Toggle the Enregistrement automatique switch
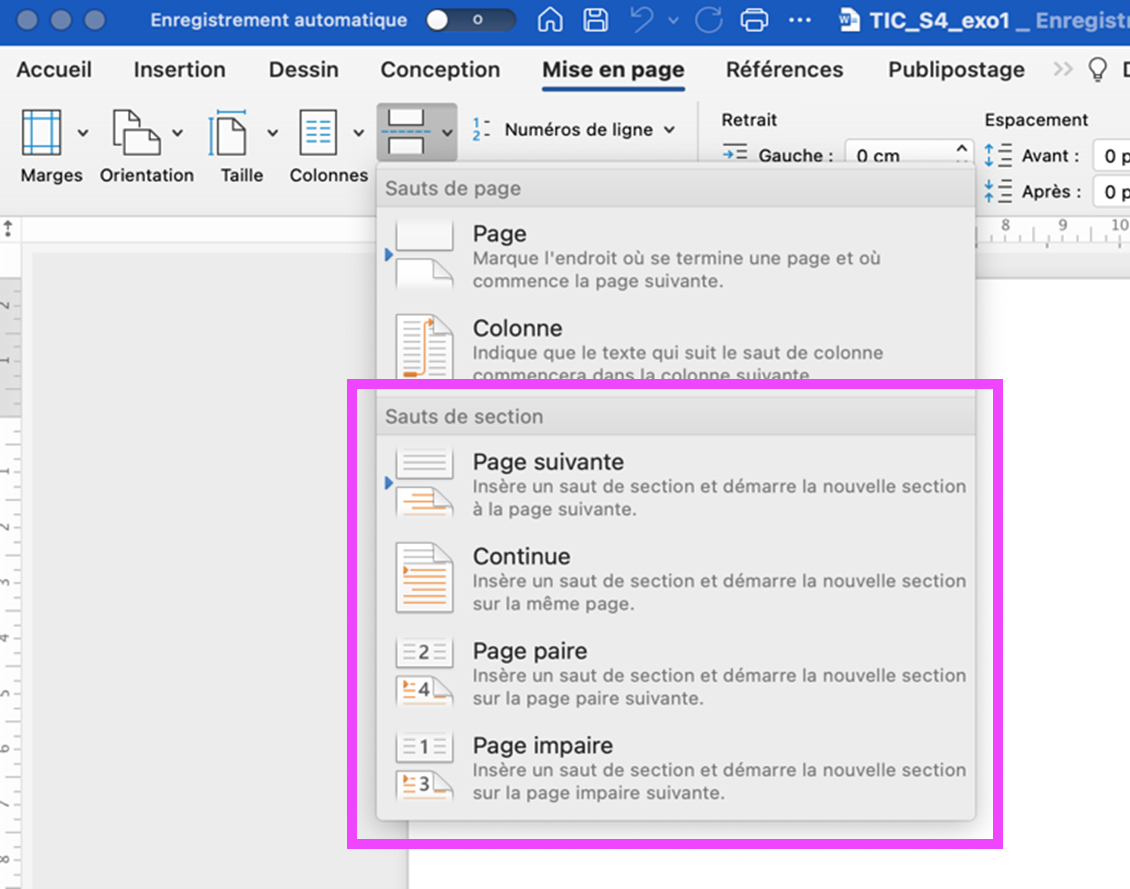This screenshot has height=889, width=1130. click(x=471, y=20)
